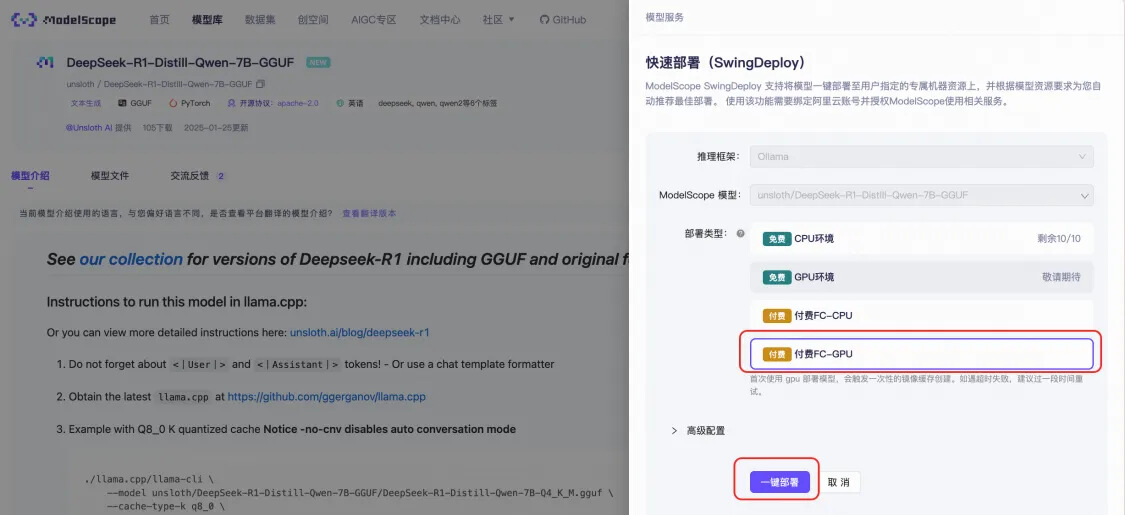Click the 'llama.cpp' inline code text

pyautogui.click(x=183, y=397)
